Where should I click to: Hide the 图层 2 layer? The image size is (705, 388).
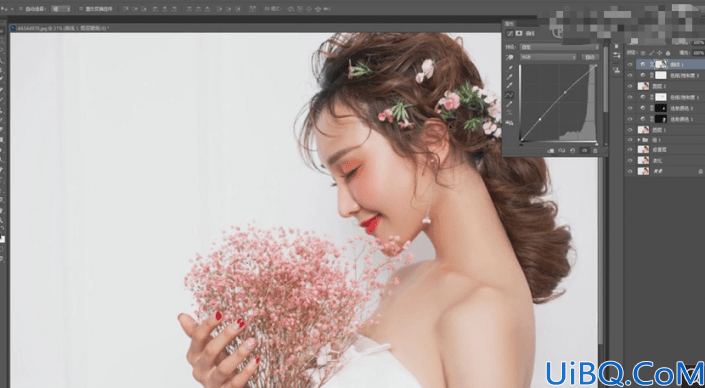(x=630, y=86)
